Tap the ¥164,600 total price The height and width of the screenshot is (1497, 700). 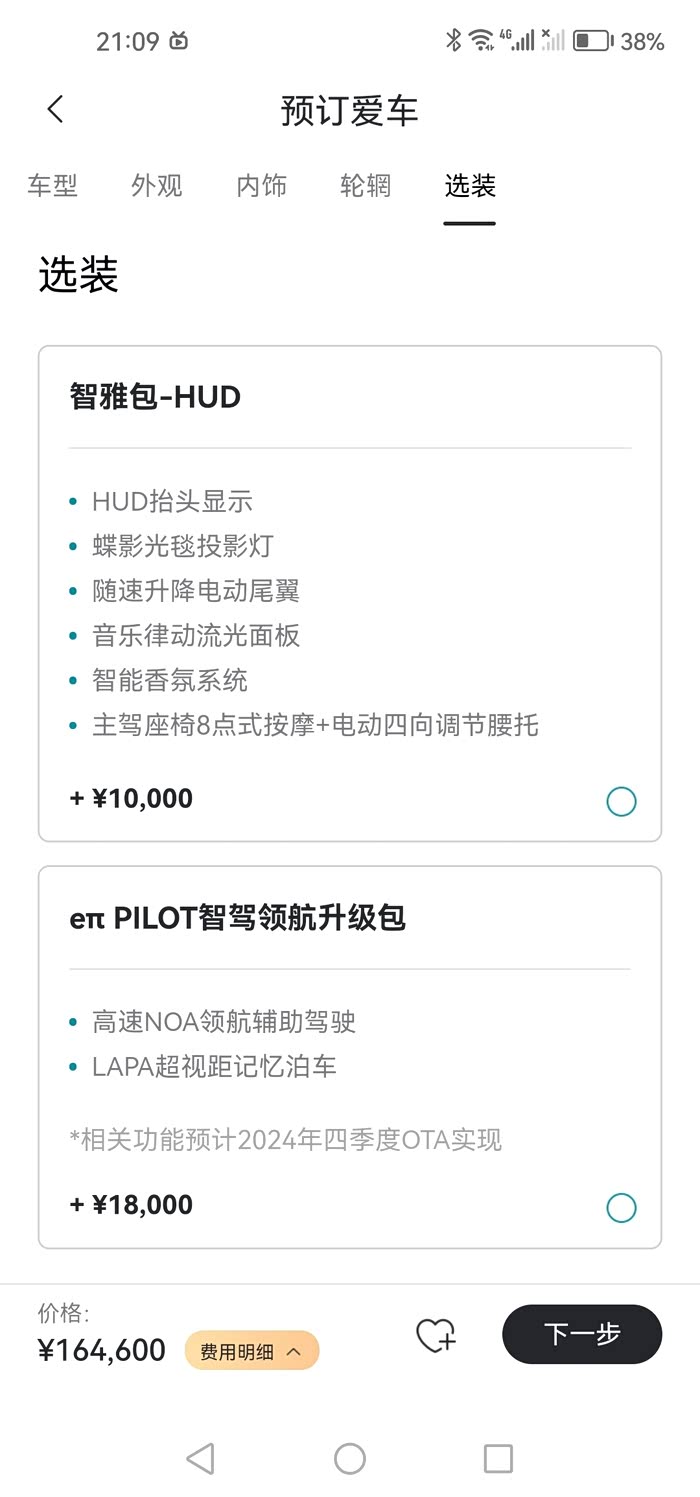(102, 1350)
